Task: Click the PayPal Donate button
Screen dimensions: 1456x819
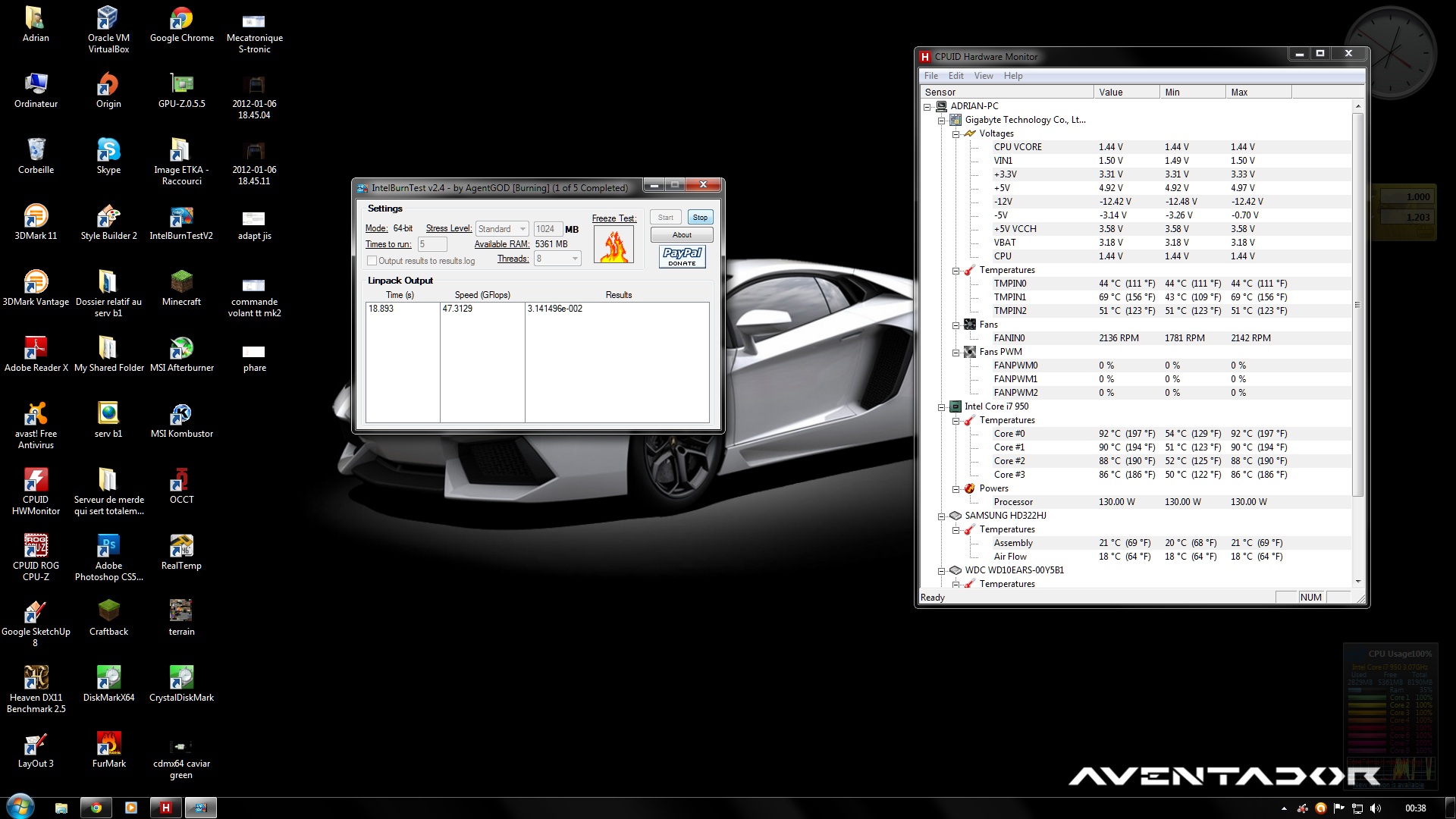Action: 682,256
